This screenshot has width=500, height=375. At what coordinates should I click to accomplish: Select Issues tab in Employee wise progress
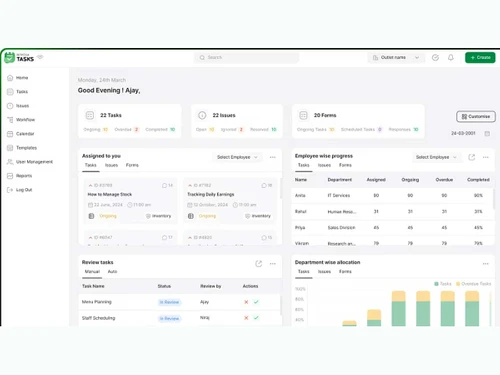click(324, 165)
